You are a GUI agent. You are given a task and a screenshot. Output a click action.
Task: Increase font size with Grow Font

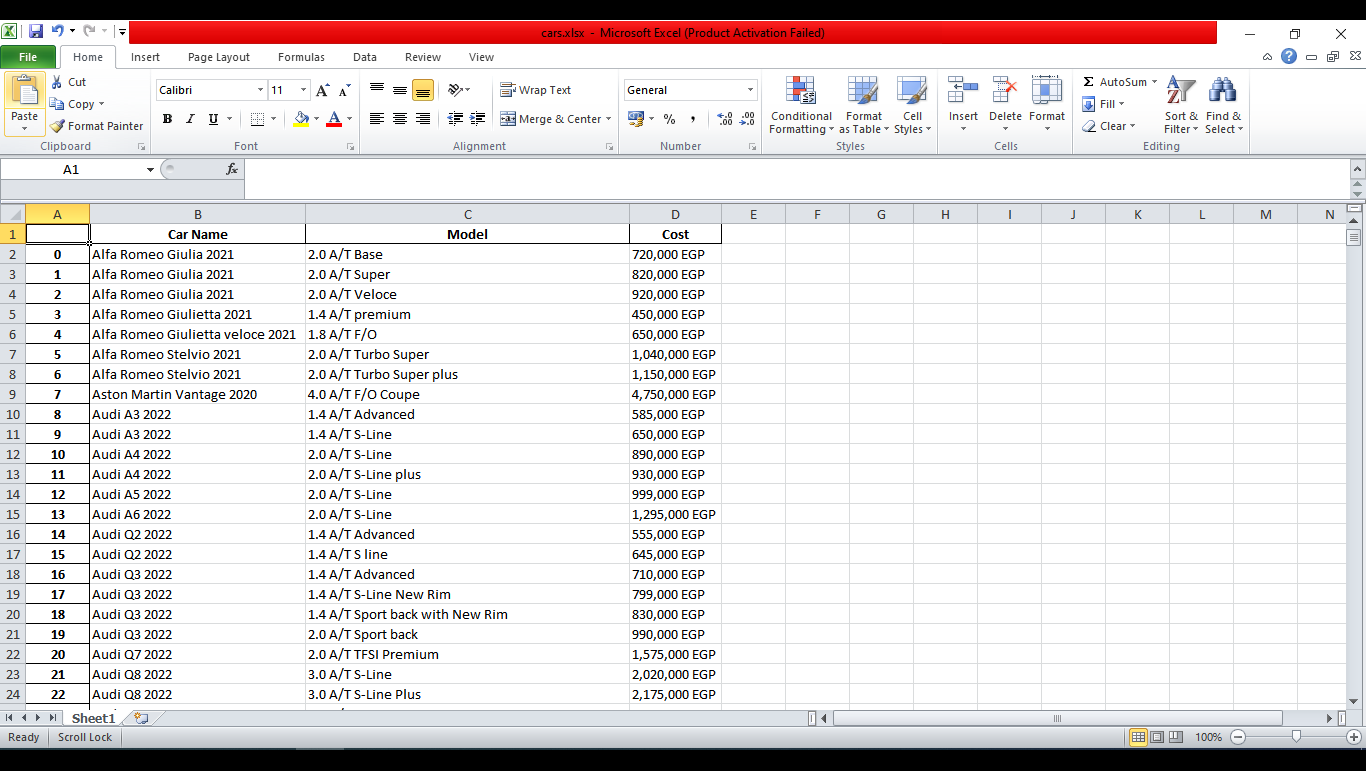pyautogui.click(x=322, y=90)
